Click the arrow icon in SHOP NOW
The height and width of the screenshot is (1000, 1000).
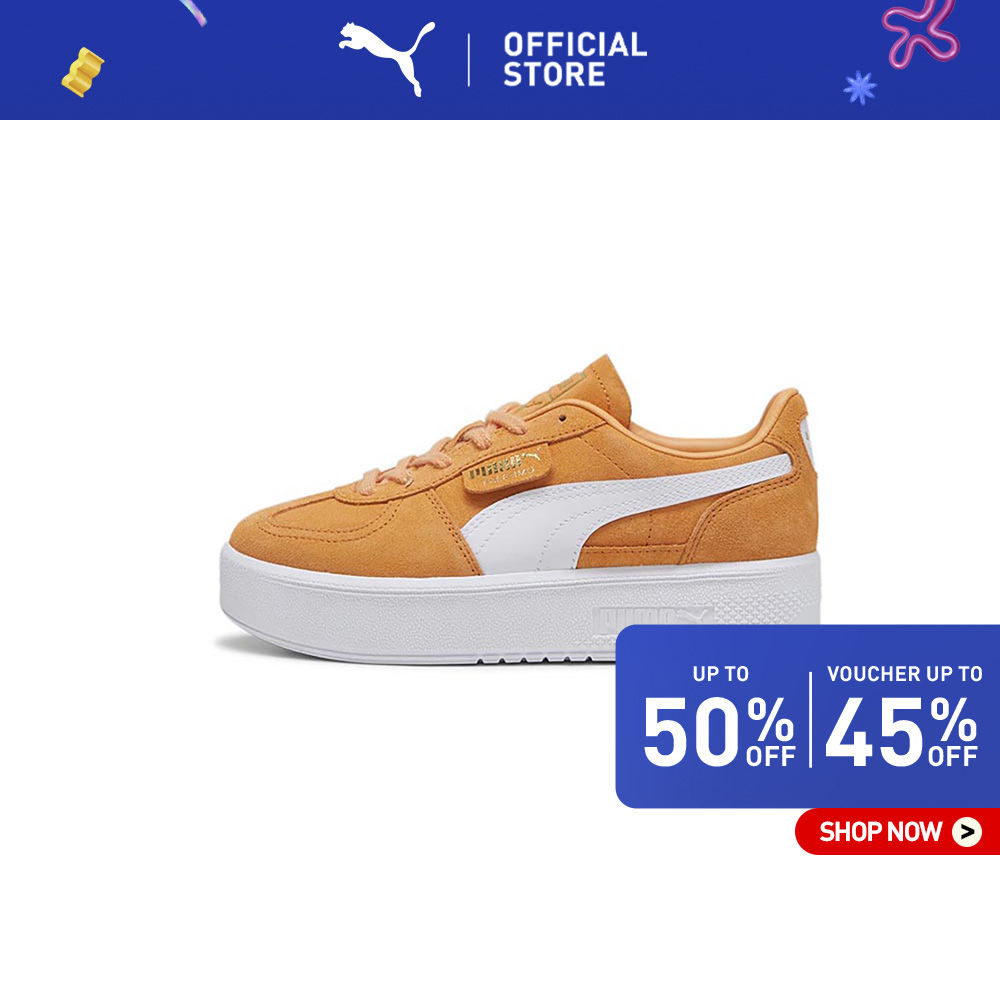coord(967,832)
